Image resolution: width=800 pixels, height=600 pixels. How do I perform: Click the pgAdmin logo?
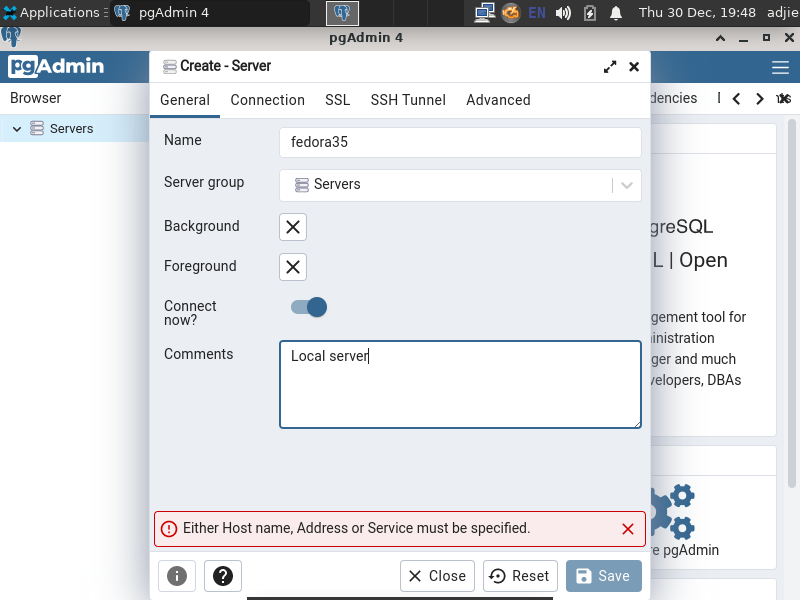coord(56,66)
